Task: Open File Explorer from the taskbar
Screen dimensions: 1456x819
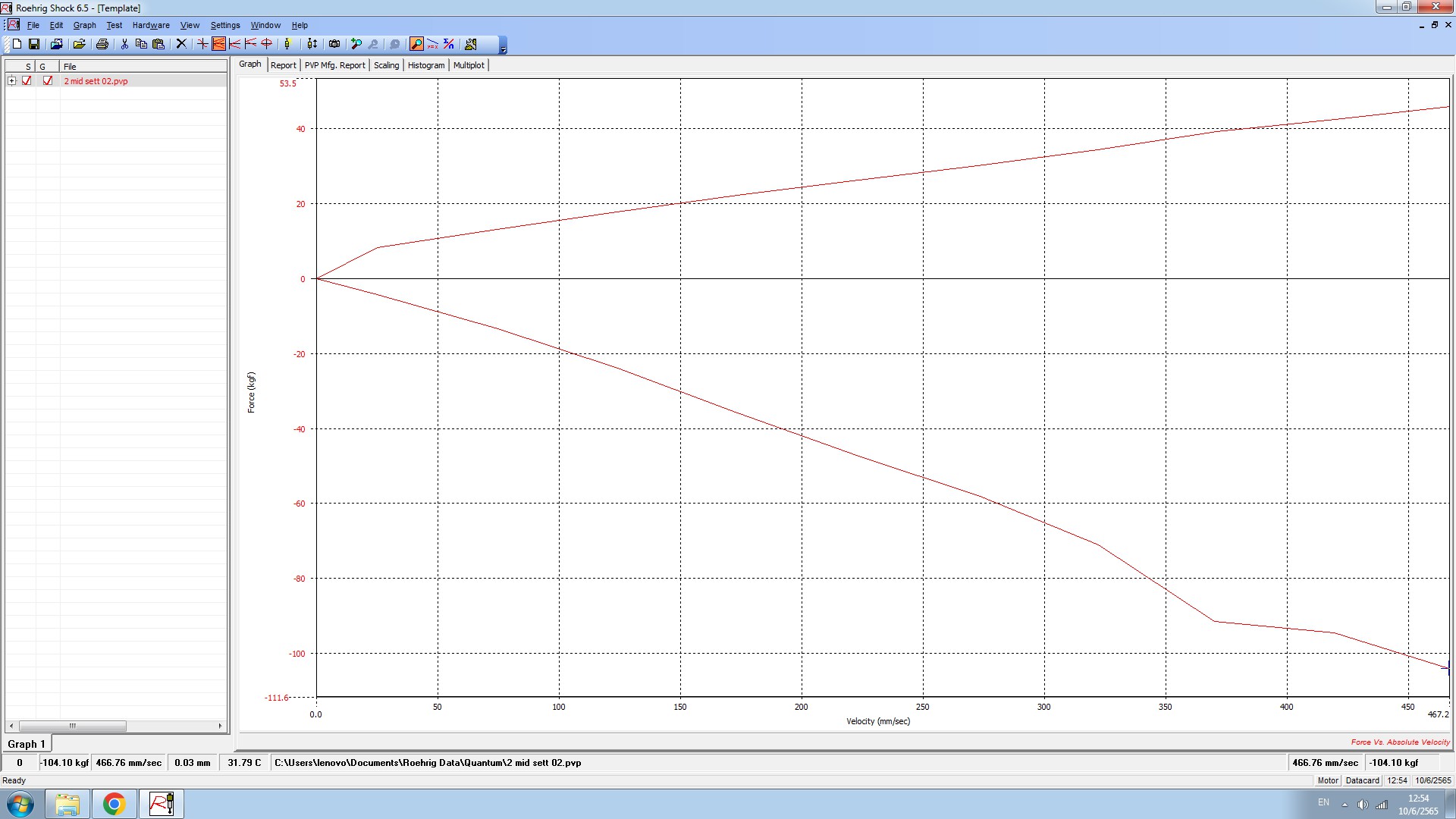Action: point(67,804)
